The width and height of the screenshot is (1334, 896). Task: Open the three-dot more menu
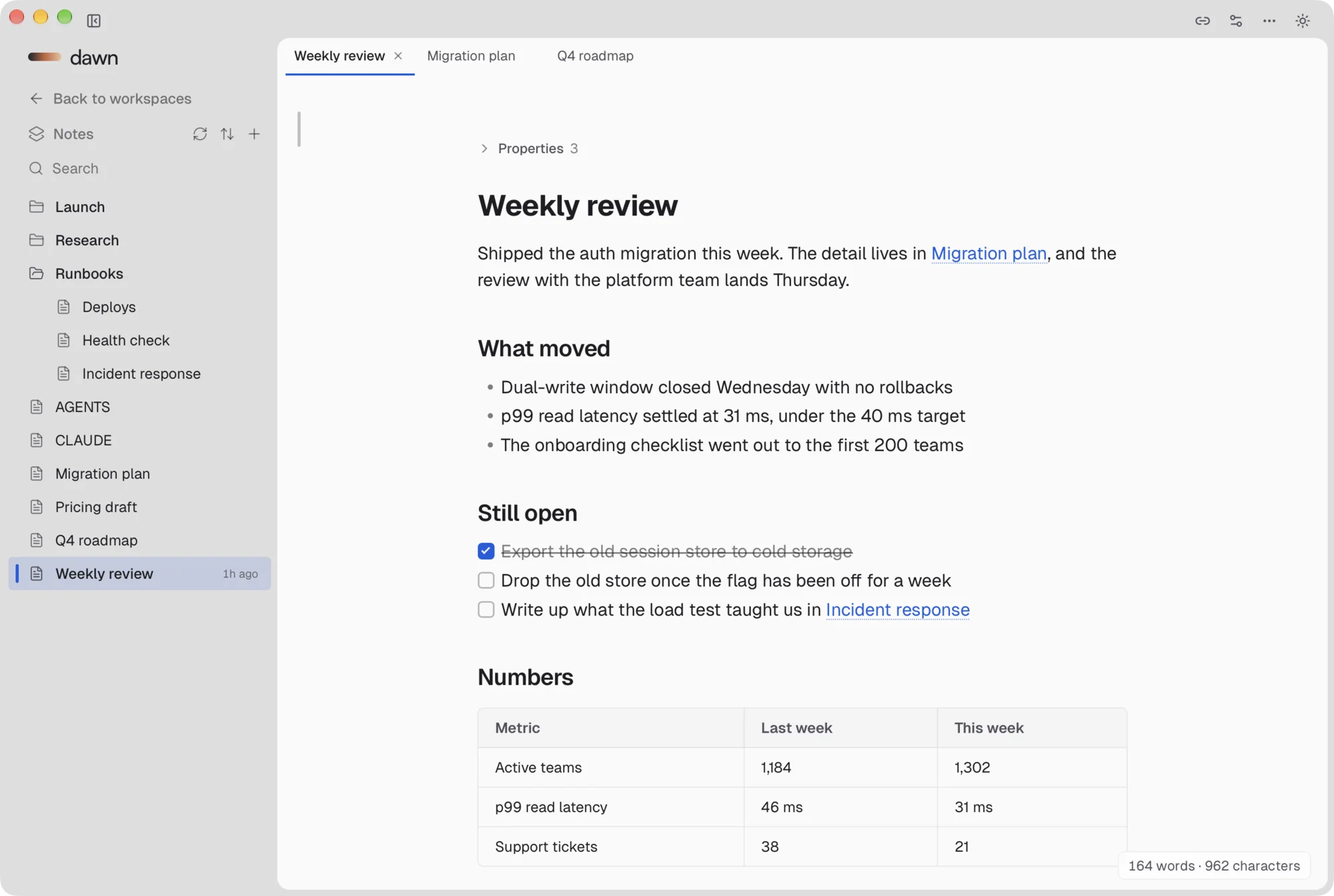tap(1269, 21)
